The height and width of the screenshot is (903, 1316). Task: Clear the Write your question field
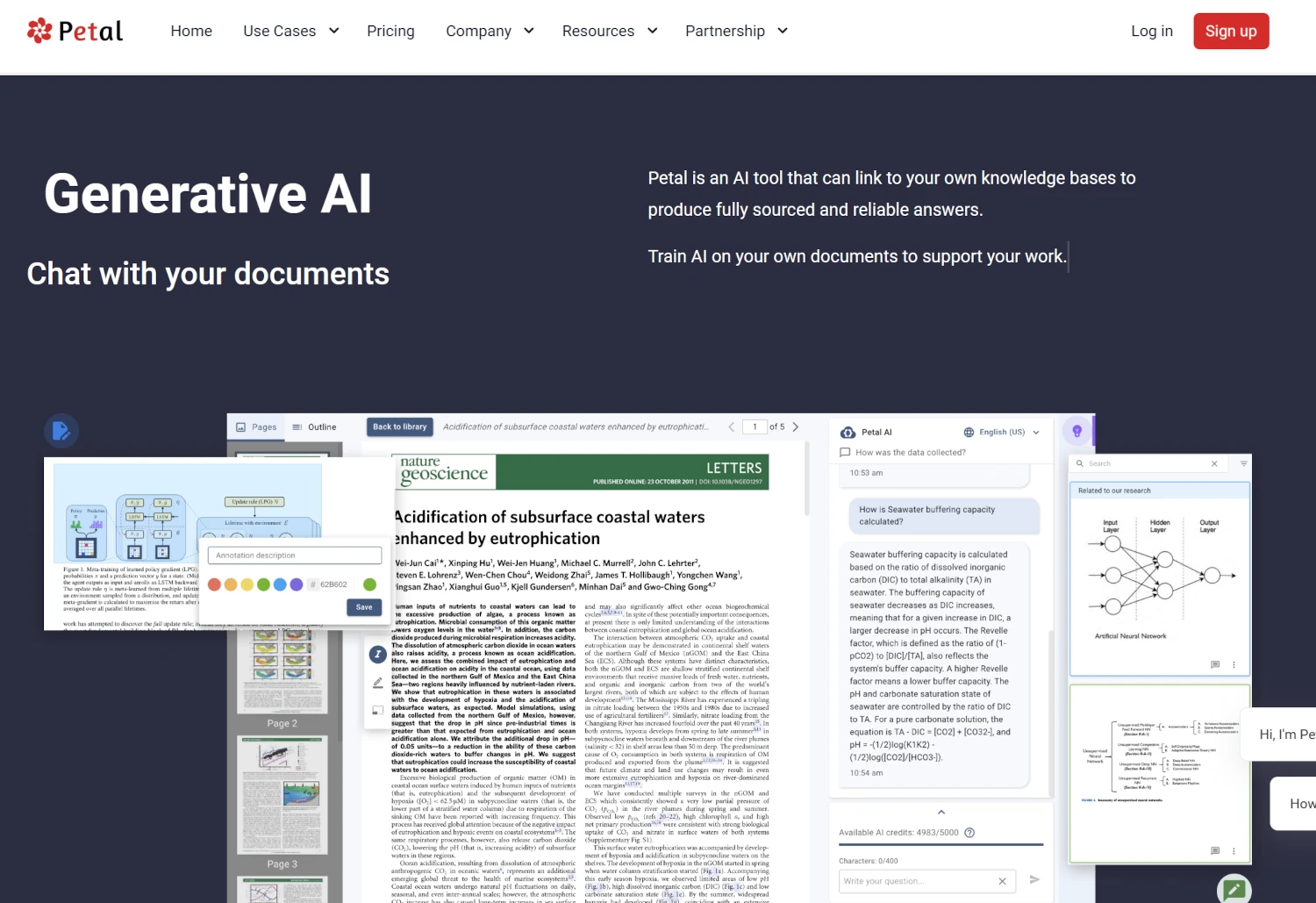coord(1002,881)
